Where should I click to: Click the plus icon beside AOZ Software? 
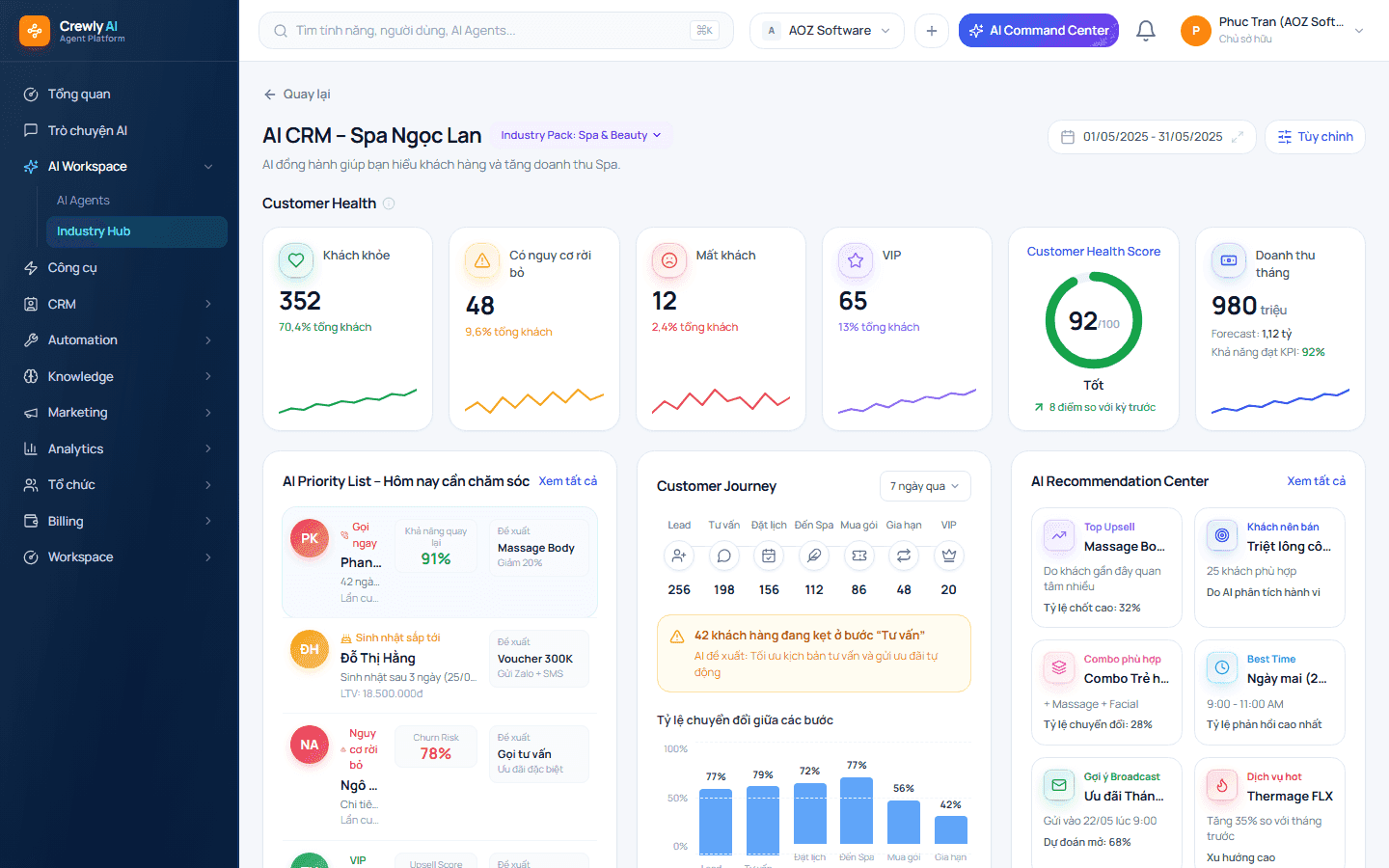pos(931,31)
